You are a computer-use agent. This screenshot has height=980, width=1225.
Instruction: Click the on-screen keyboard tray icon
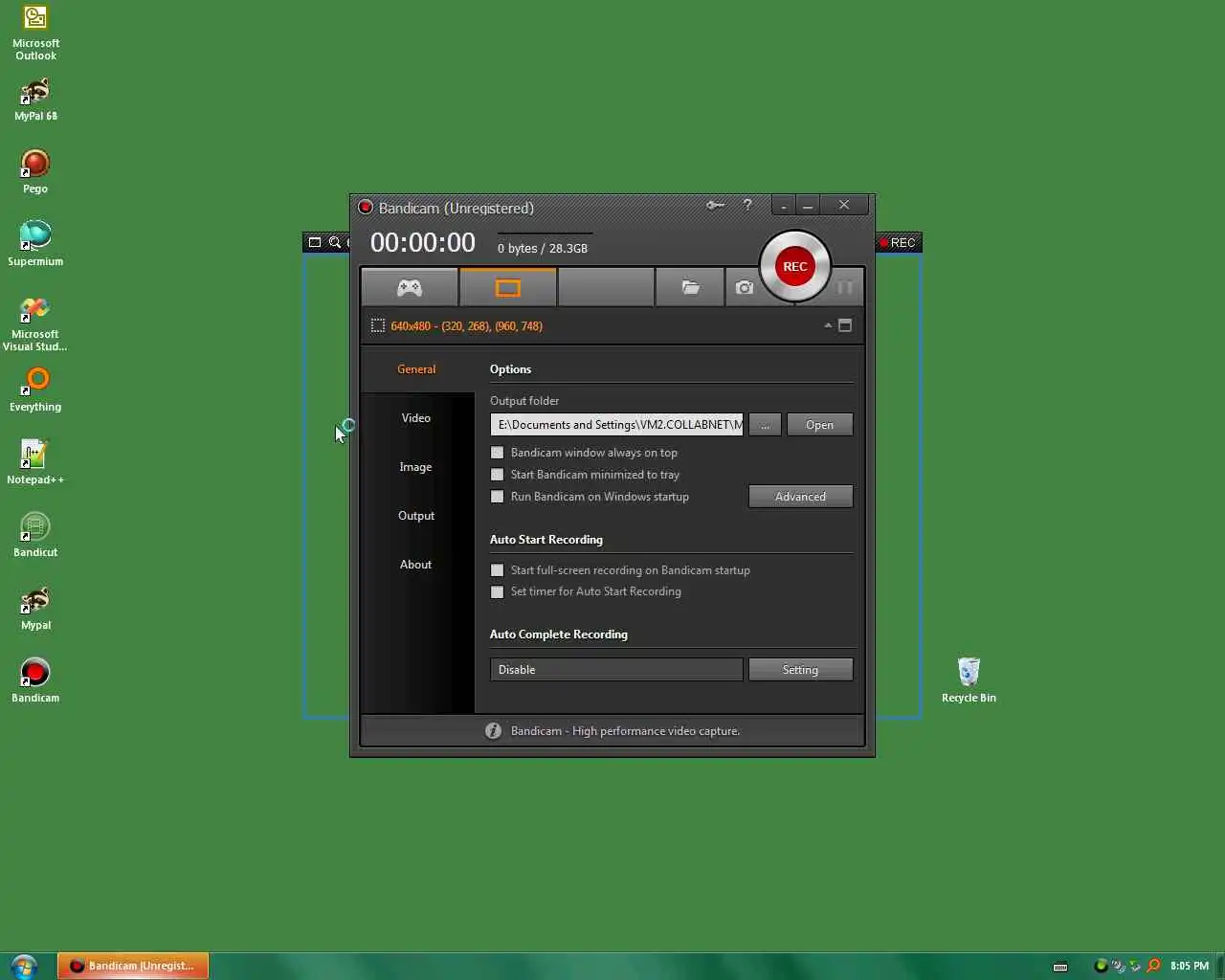pyautogui.click(x=1060, y=967)
